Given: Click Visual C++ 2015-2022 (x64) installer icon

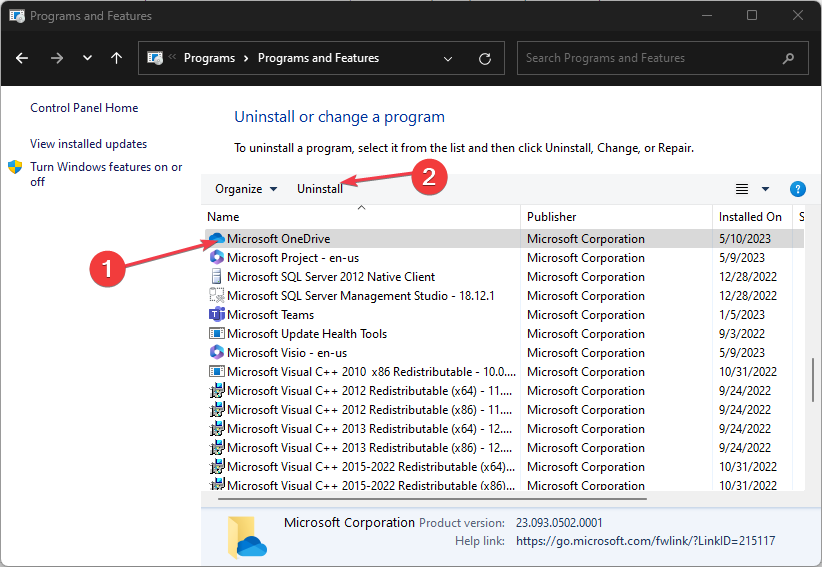Looking at the screenshot, I should tap(217, 466).
